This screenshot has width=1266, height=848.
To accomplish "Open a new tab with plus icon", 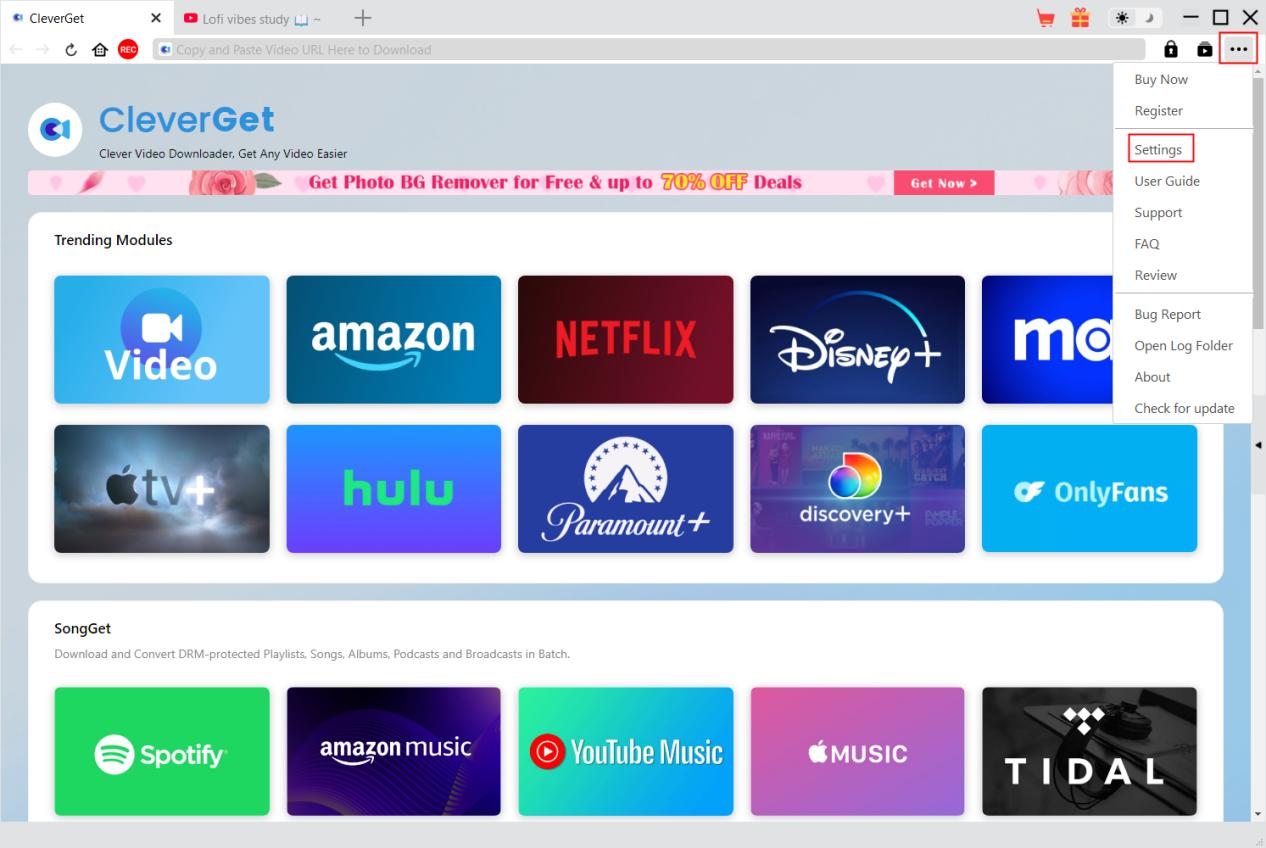I will (363, 18).
